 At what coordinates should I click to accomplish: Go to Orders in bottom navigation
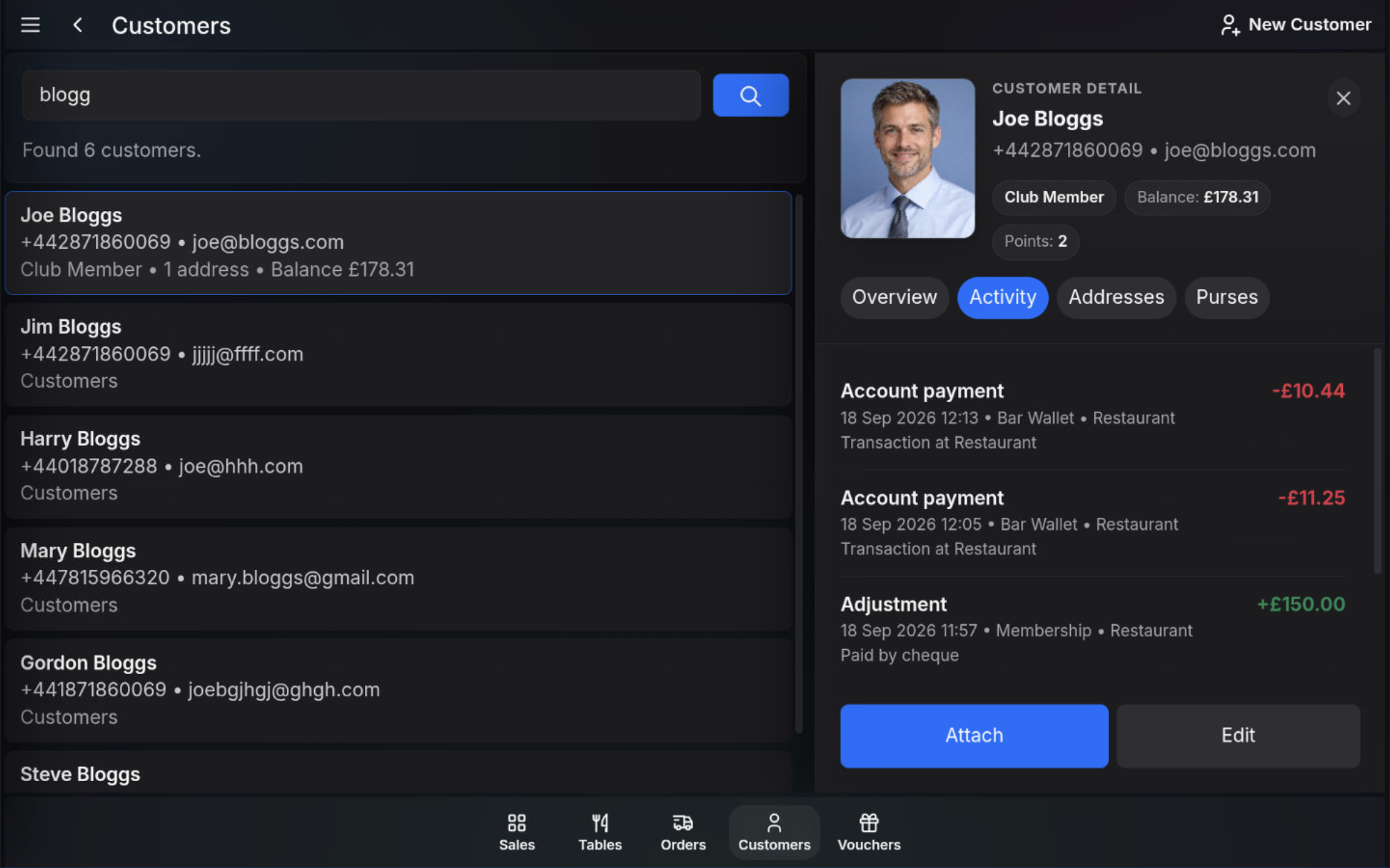coord(683,832)
